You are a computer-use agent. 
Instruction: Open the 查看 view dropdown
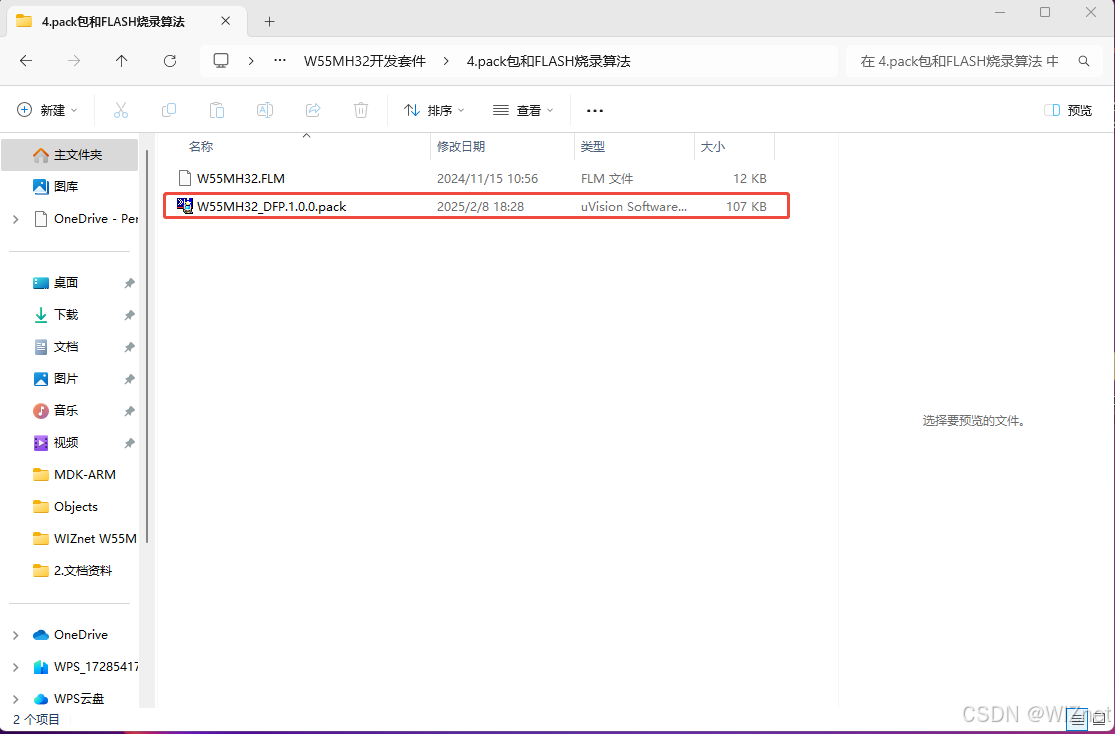point(523,110)
